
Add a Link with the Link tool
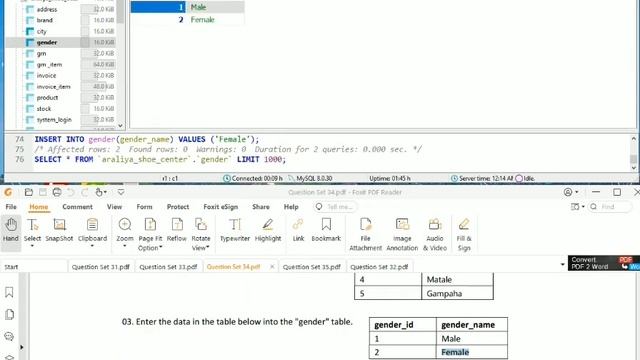pyautogui.click(x=298, y=230)
